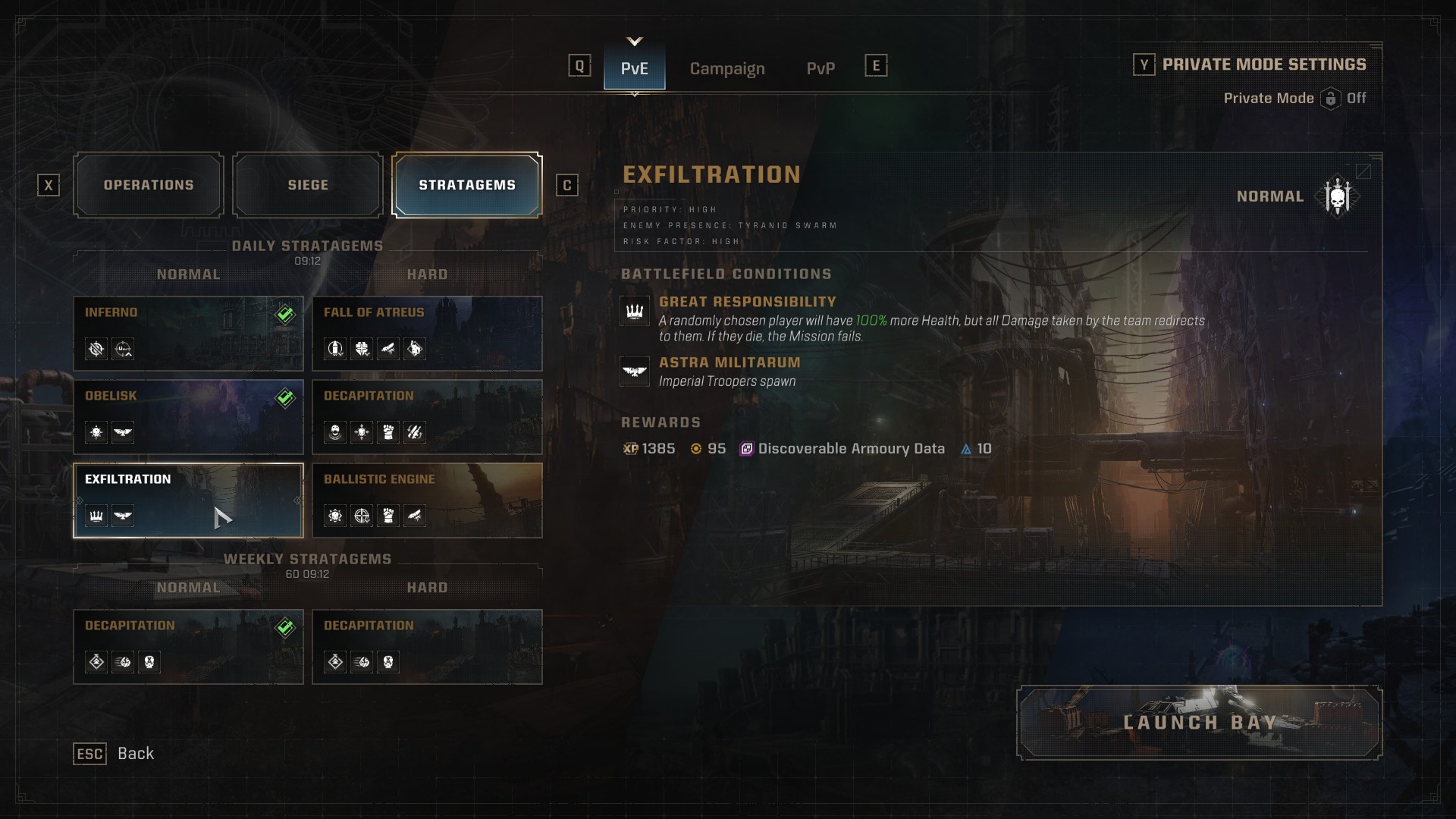The width and height of the screenshot is (1456, 819).
Task: Click the Astra Militarum eagle icon
Action: (x=635, y=372)
